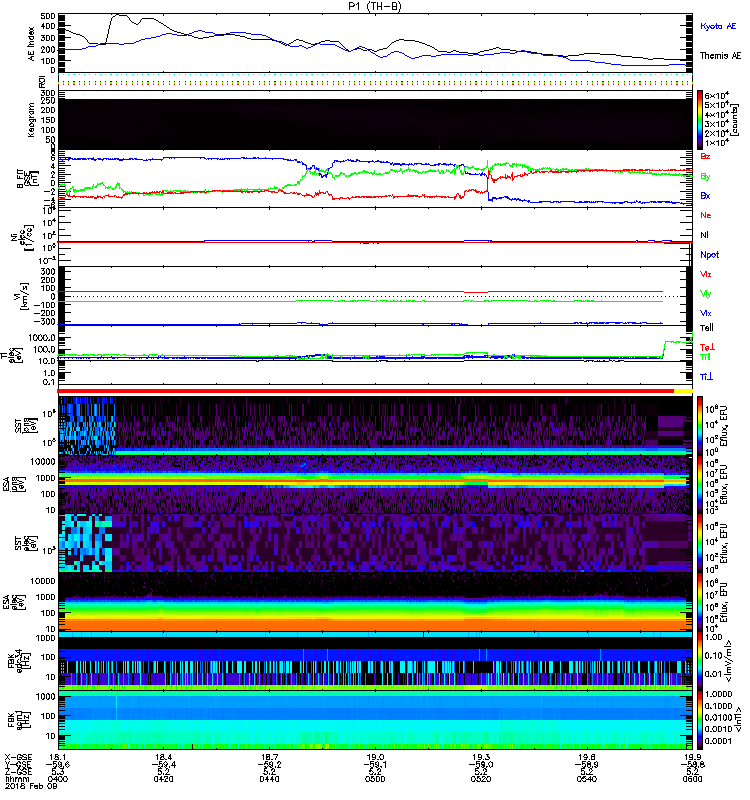
Task: Select the green "By" legend label
Action: (x=705, y=177)
